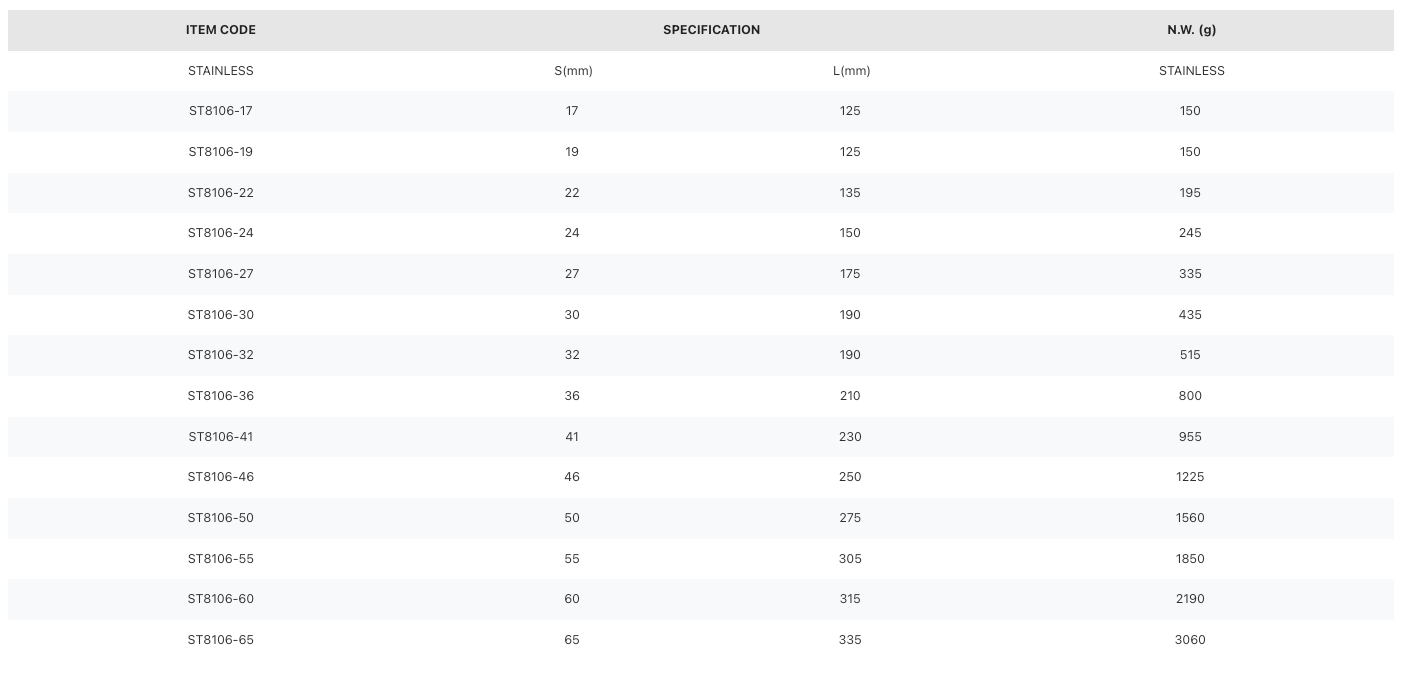Click the ITEM CODE column header

point(221,30)
